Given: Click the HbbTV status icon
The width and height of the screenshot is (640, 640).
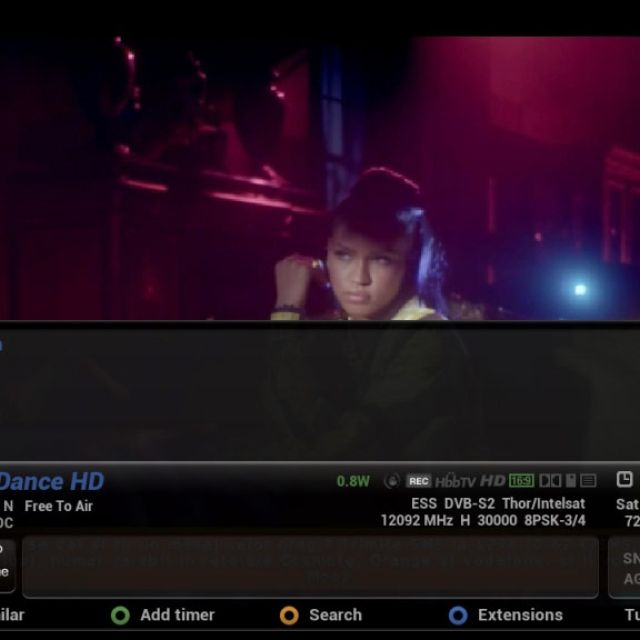Looking at the screenshot, I should 455,481.
